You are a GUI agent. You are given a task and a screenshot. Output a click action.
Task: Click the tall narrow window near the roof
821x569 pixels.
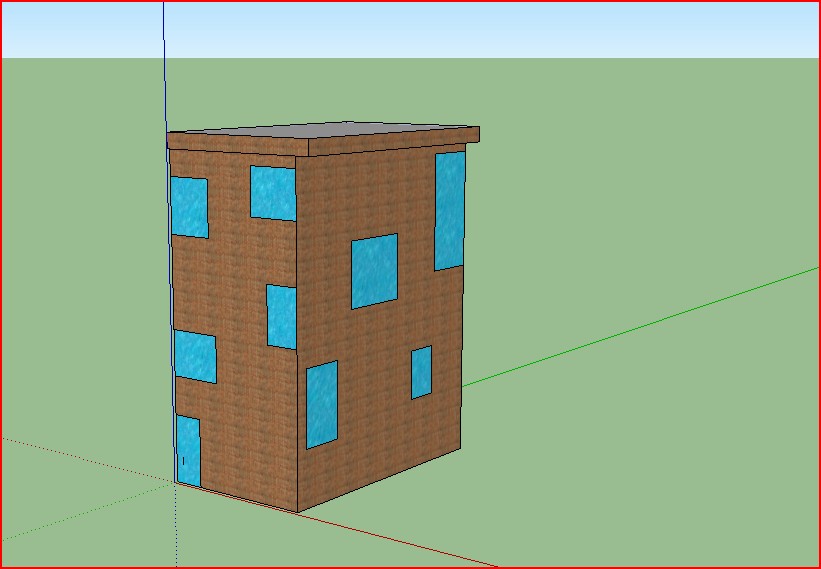[x=449, y=210]
